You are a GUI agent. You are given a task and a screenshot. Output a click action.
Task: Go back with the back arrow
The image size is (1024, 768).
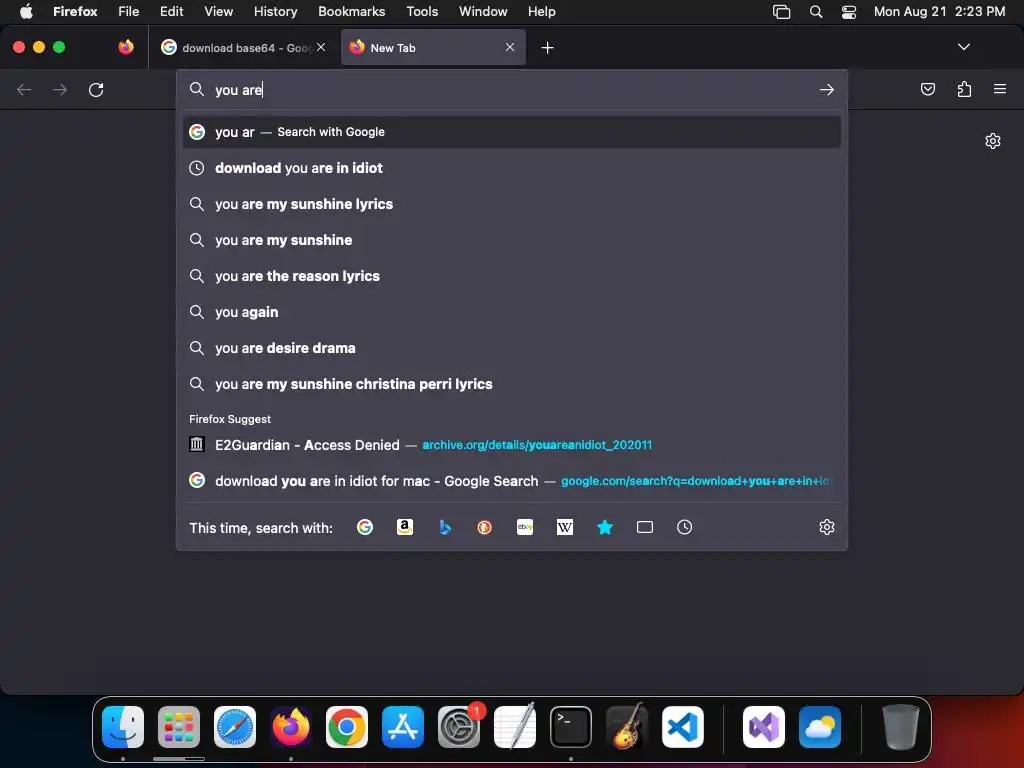point(24,89)
